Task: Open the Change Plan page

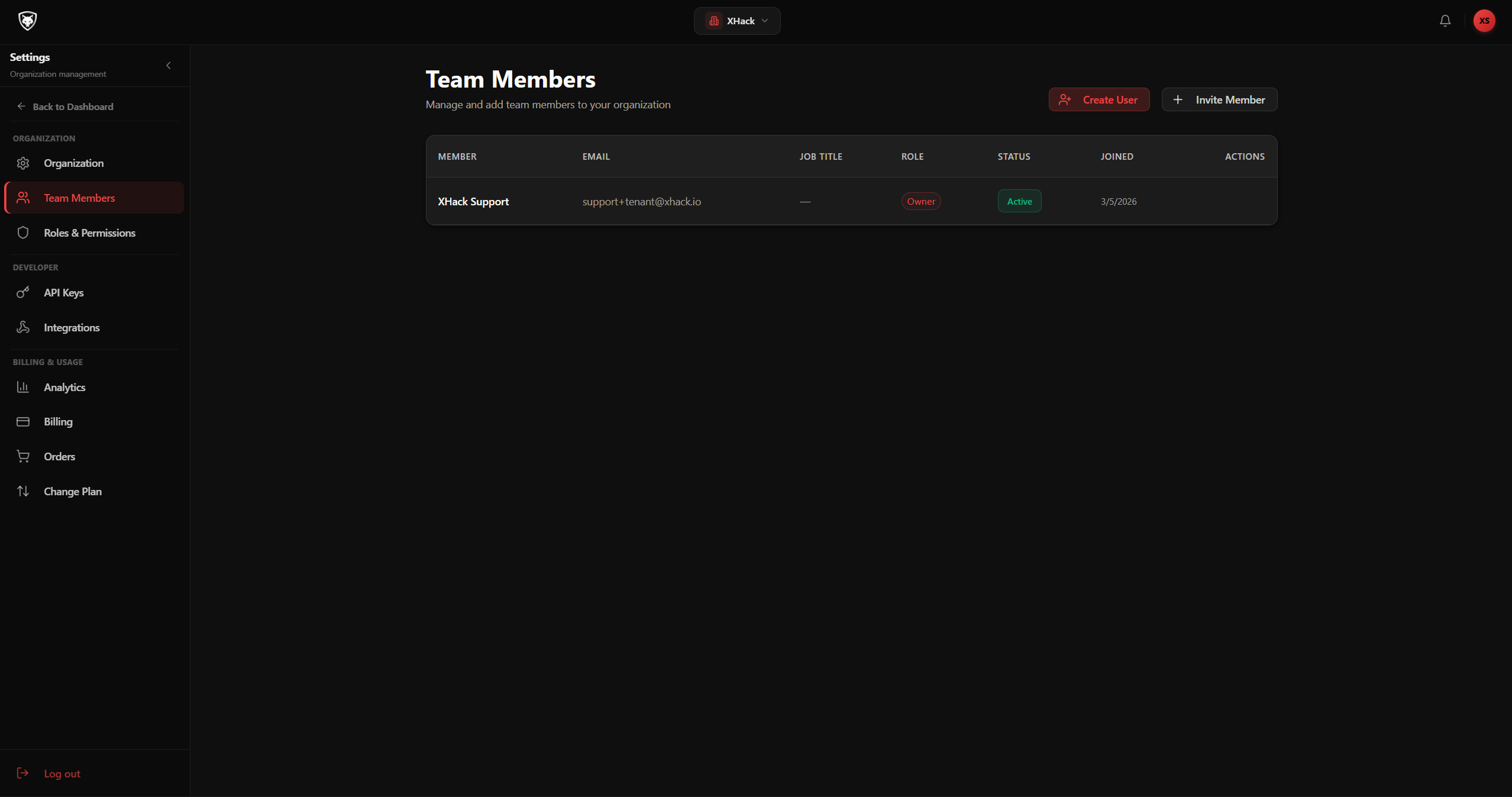Action: tap(94, 491)
